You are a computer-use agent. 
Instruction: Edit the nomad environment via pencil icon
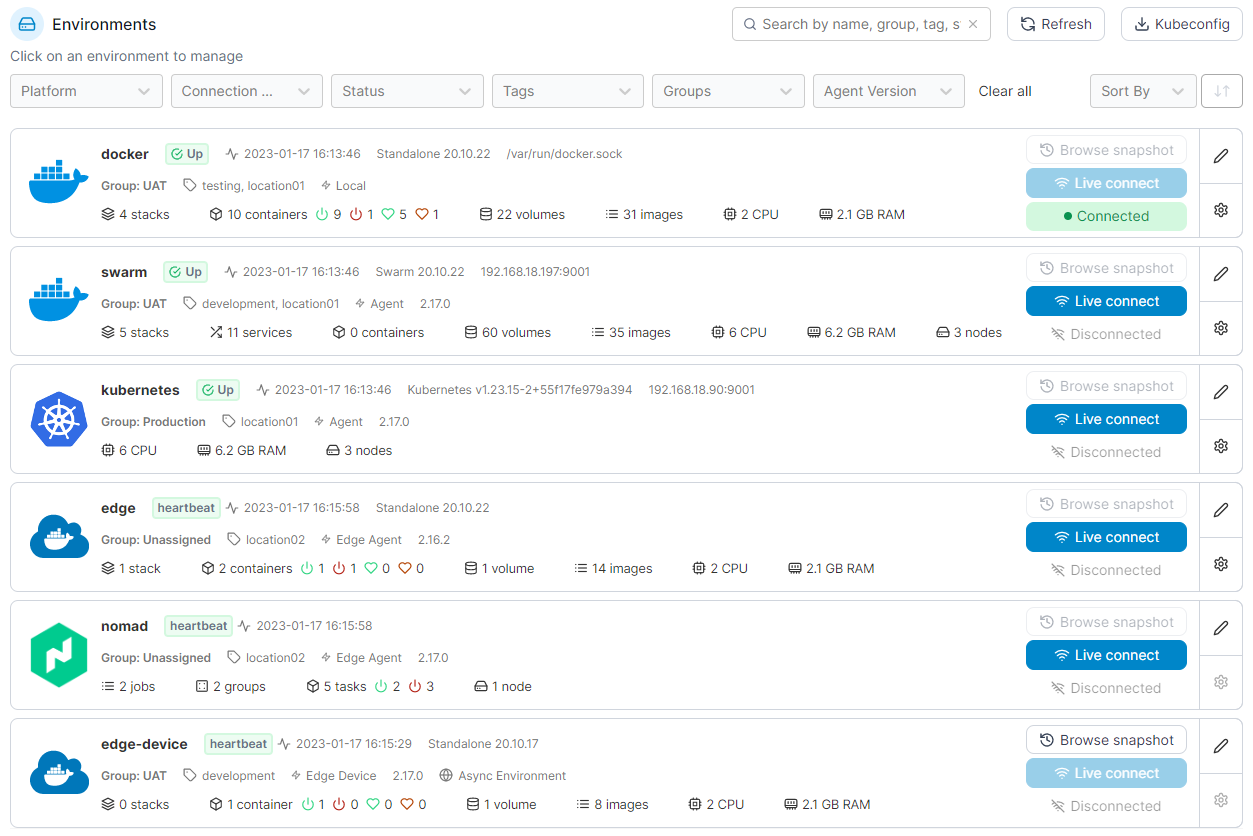[1220, 628]
